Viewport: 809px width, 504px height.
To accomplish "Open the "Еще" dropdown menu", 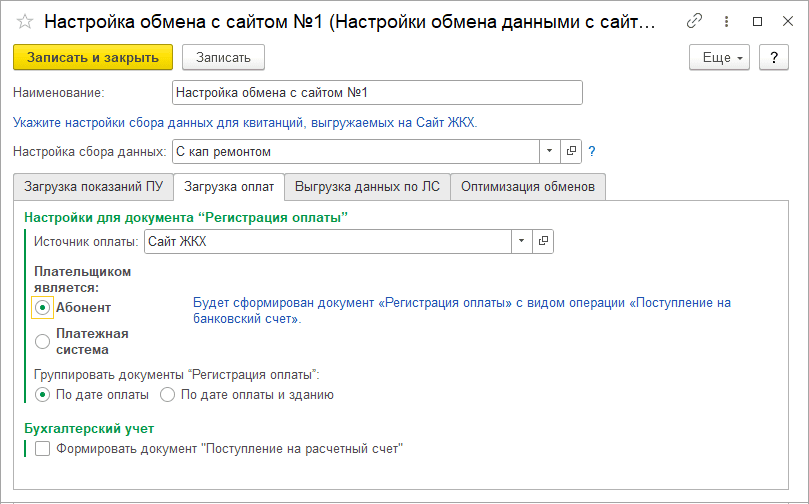I will (719, 58).
